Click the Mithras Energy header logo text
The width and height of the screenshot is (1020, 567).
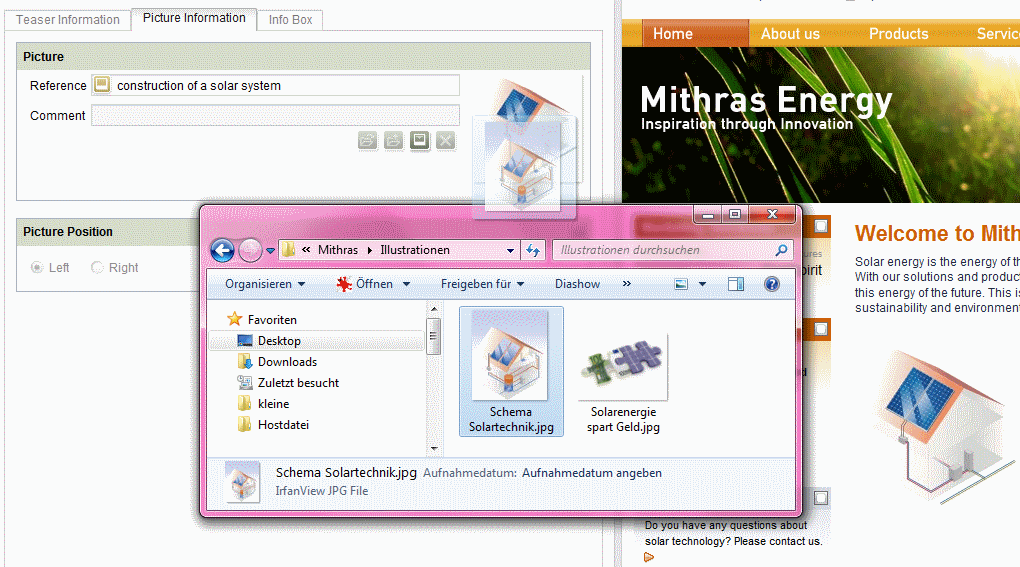[x=766, y=100]
